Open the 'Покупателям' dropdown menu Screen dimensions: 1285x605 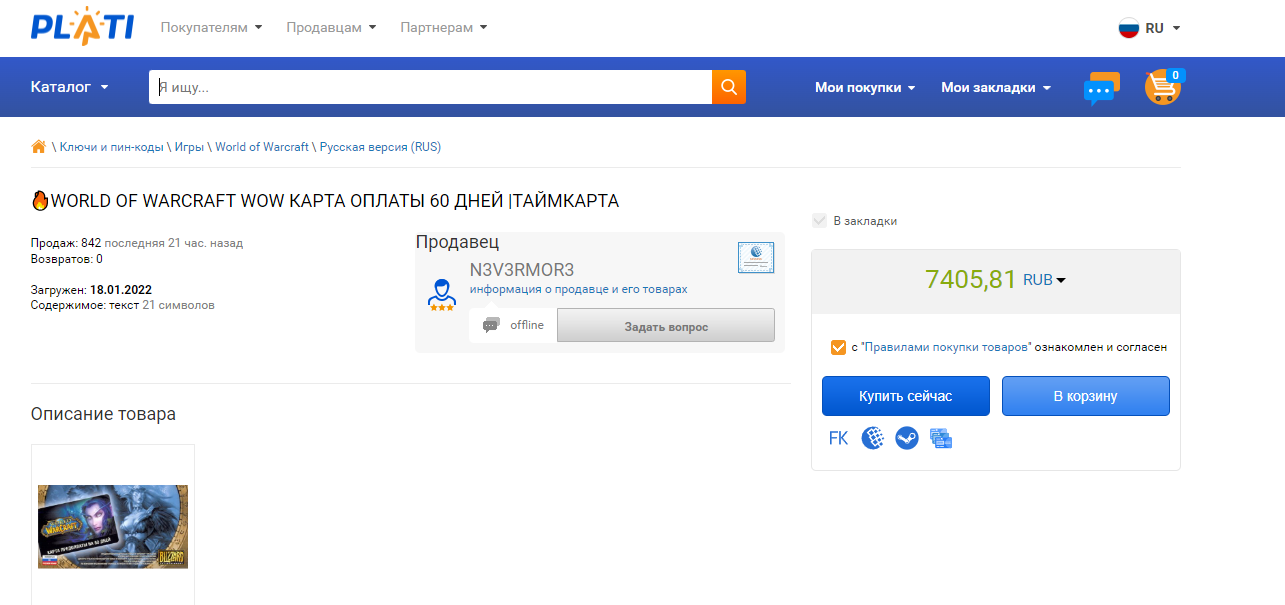[x=211, y=27]
